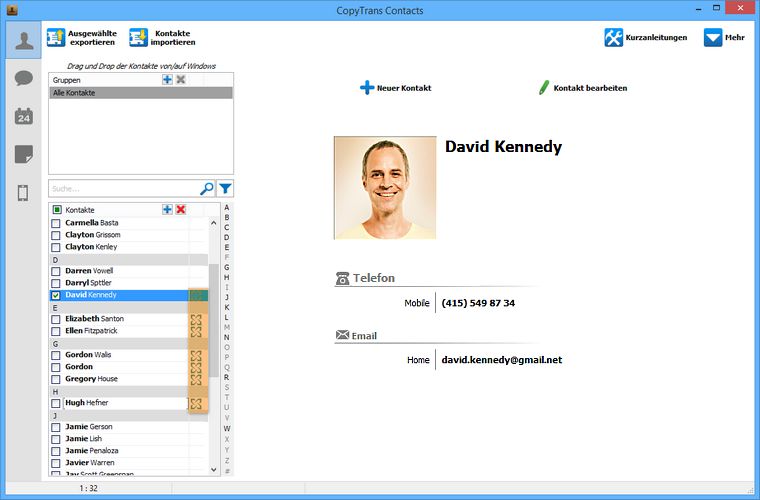Jump to letter R in alphabet index
This screenshot has height=500, width=760.
[226, 377]
